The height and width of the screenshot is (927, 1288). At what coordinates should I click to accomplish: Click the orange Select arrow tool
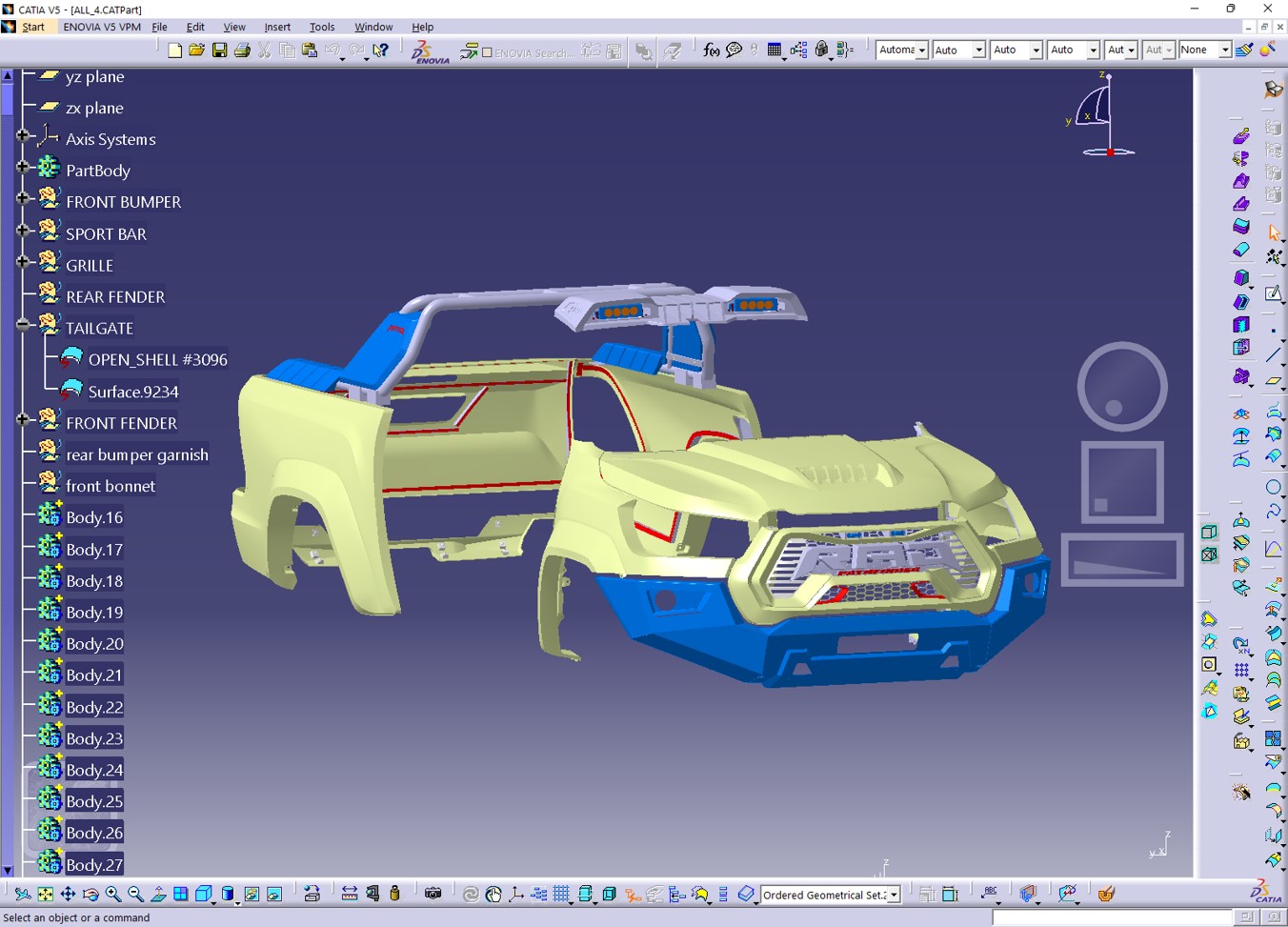click(x=1274, y=232)
